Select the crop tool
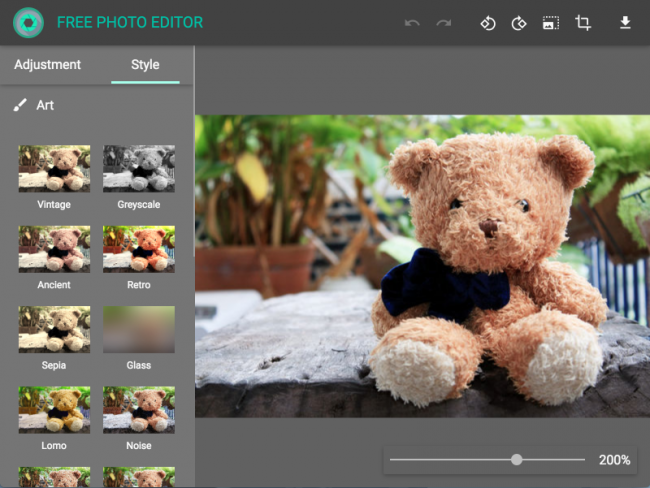Screen dimensions: 650x488 coord(583,22)
